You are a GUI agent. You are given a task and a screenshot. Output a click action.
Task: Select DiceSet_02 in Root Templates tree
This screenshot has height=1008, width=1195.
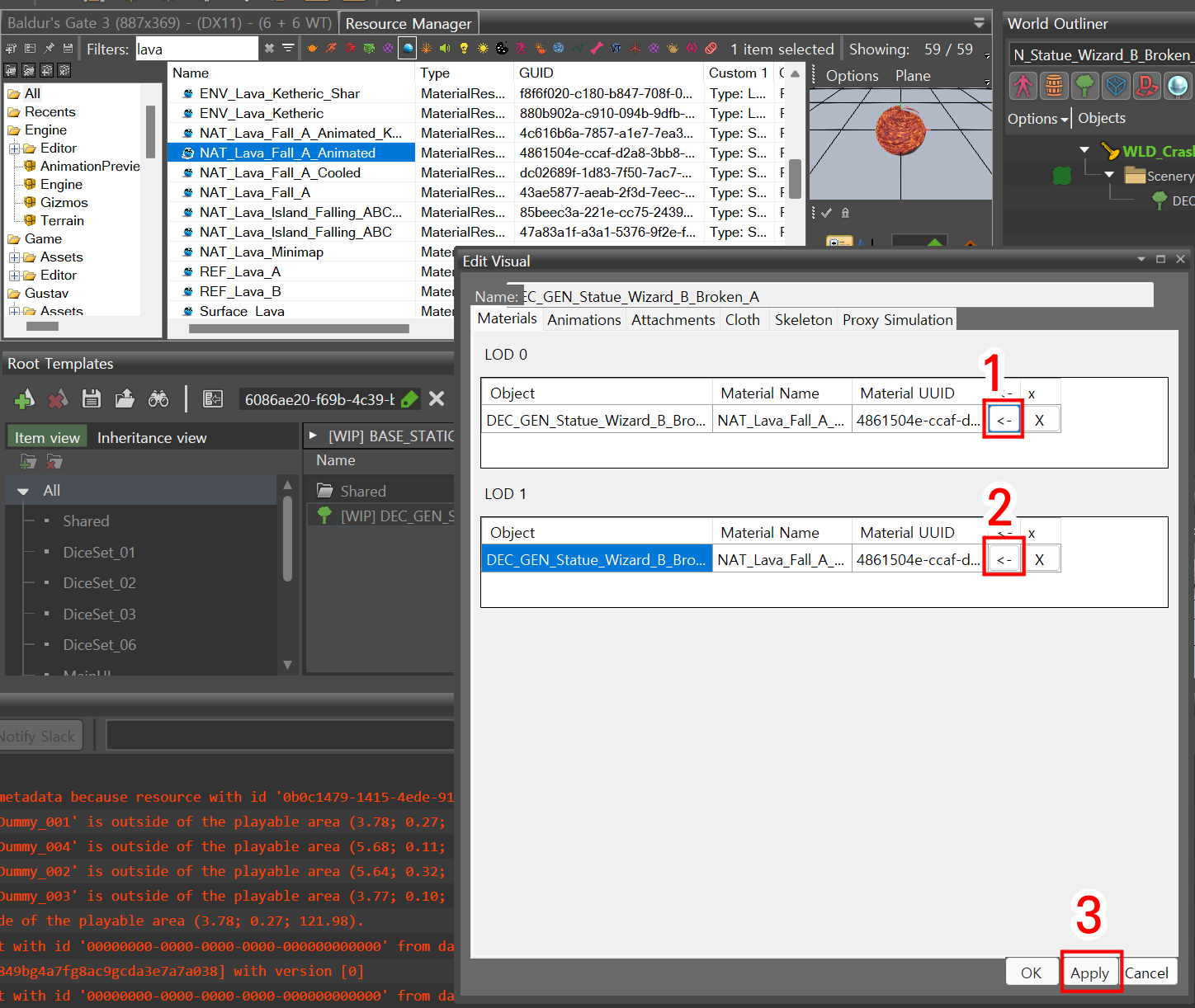99,583
